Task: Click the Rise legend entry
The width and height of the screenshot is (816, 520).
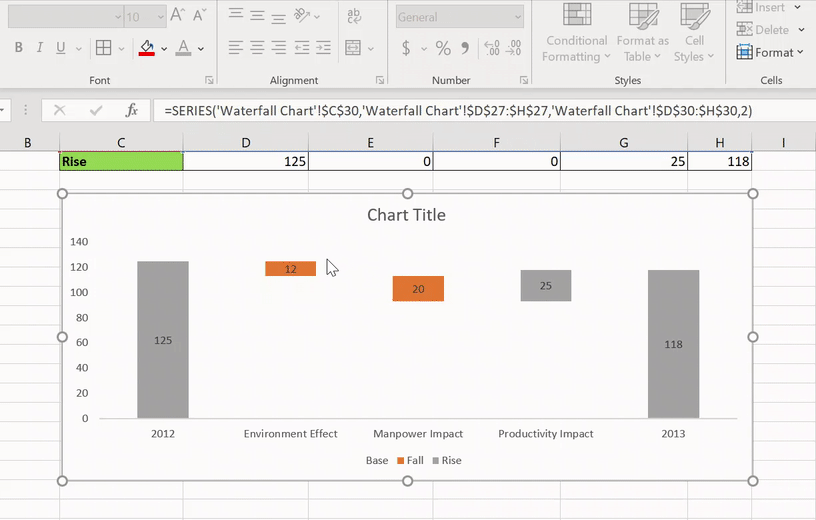Action: 447,460
